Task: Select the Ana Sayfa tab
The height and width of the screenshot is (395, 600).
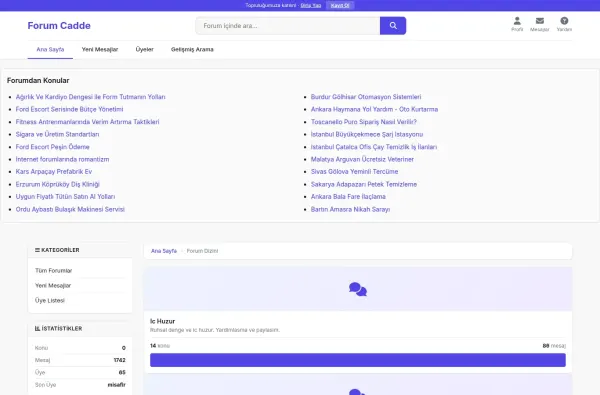Action: (50, 49)
